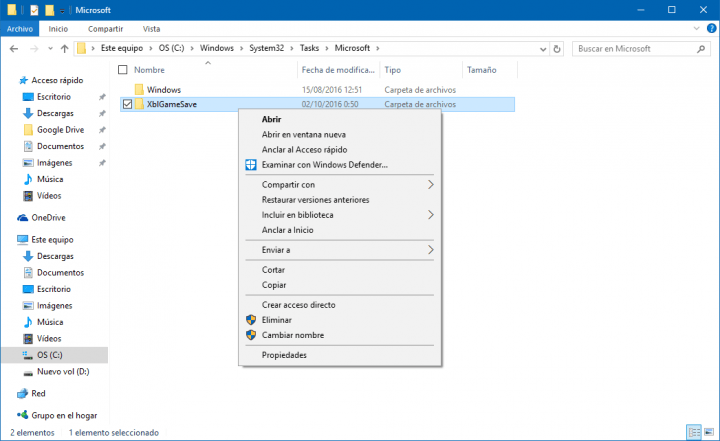Screen dimensions: 720x441
Task: Click the XblGameSave folder icon
Action: 139,104
